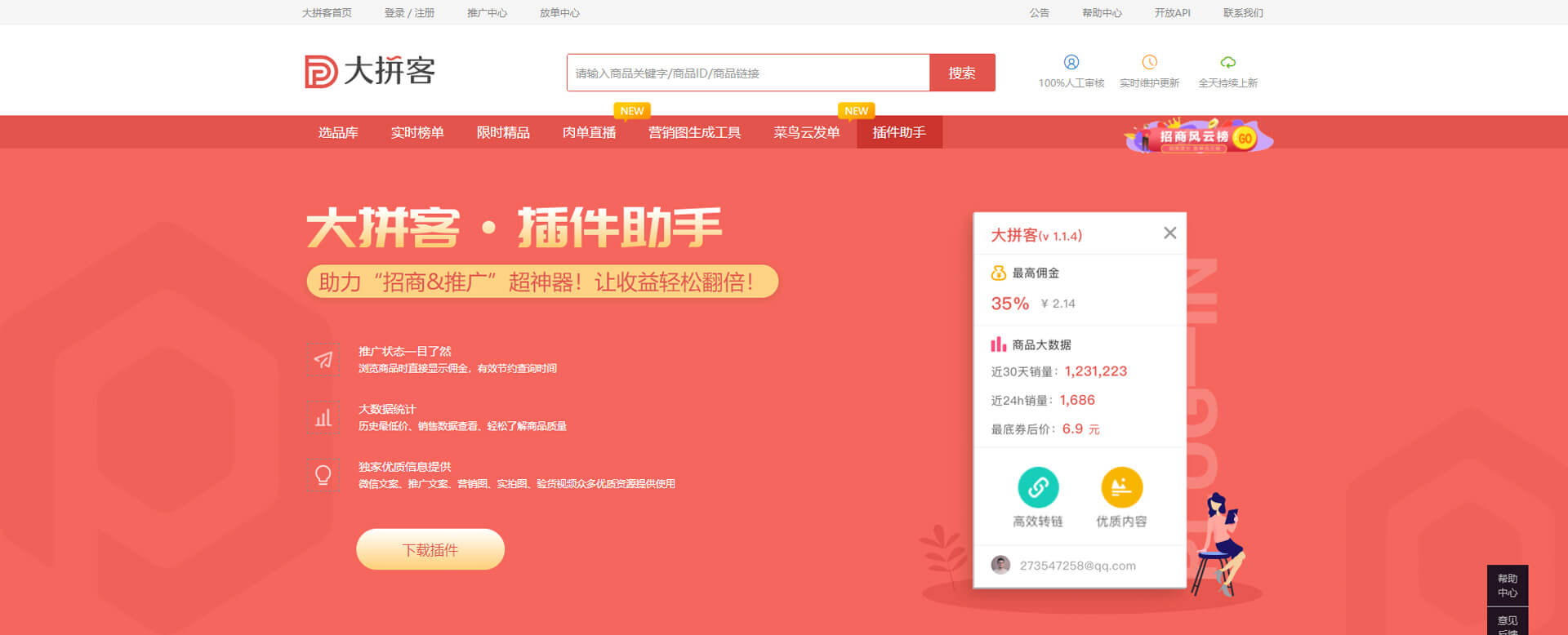The height and width of the screenshot is (635, 1568).
Task: Click the 独家优质信息提供 heading
Action: tap(404, 467)
